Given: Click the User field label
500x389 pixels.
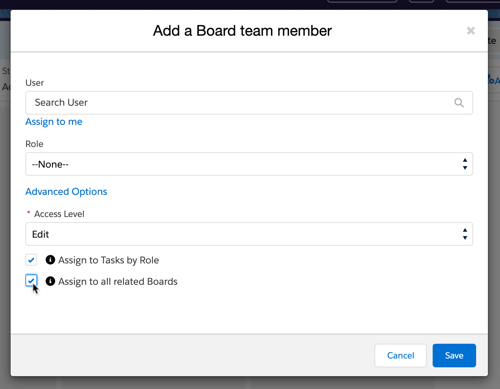Looking at the screenshot, I should click(35, 83).
